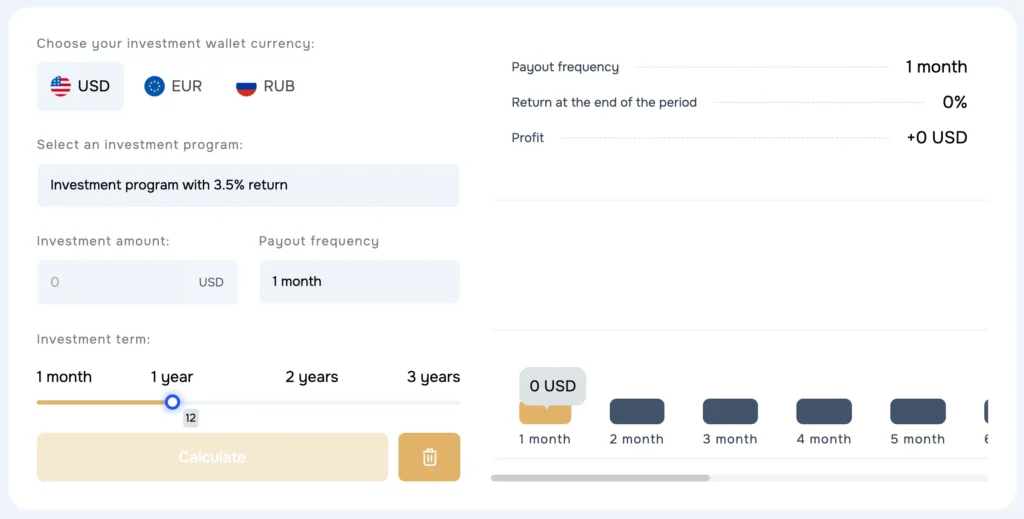Click the investment amount input field
Viewport: 1024px width, 519px height.
pyautogui.click(x=115, y=282)
